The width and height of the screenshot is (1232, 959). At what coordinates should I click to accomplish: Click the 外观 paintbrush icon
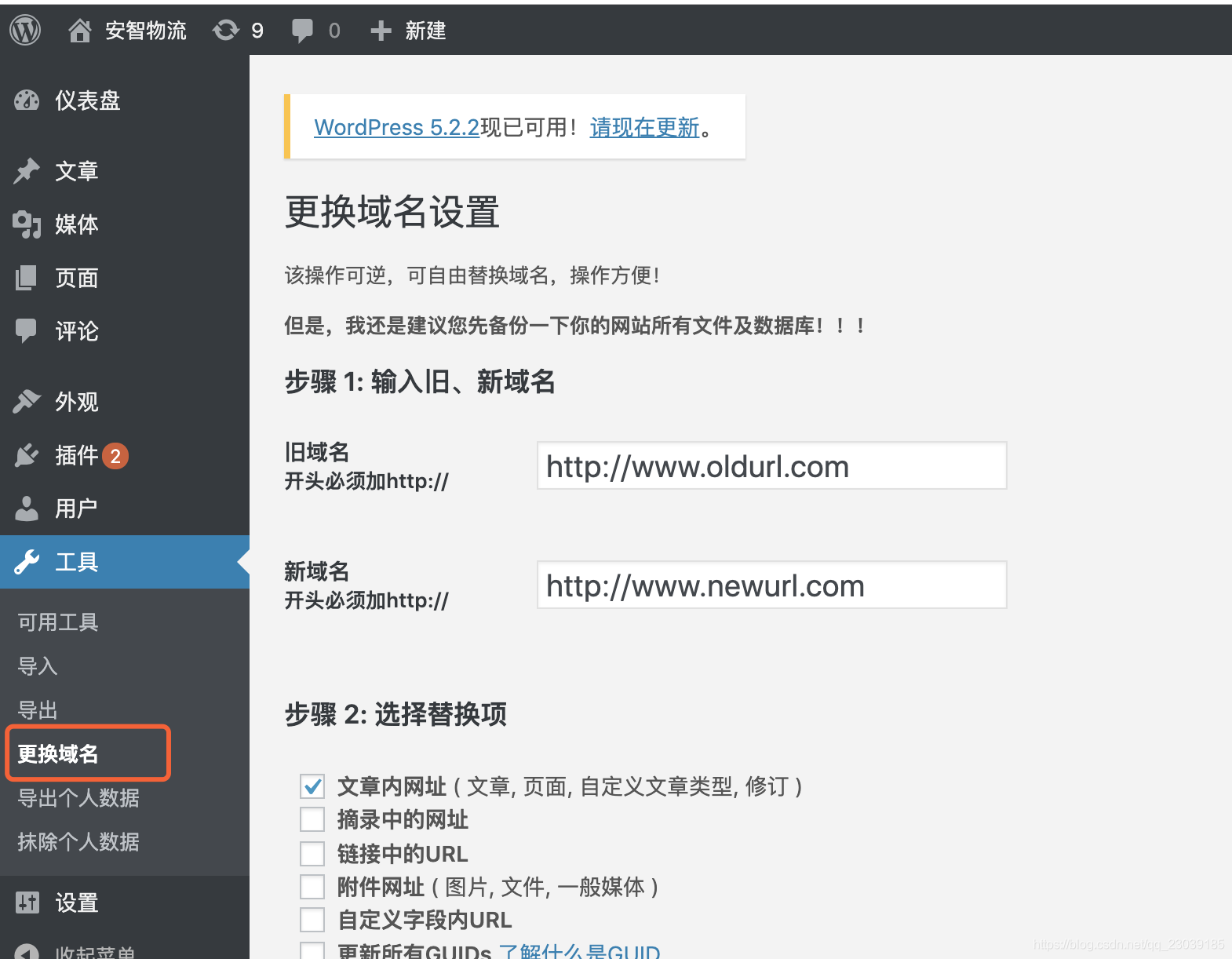[x=27, y=401]
